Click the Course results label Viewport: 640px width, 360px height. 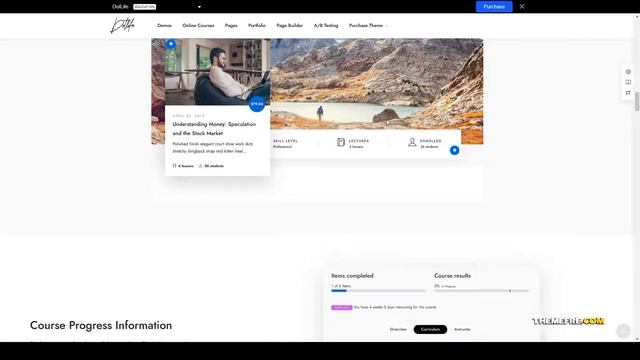[452, 276]
